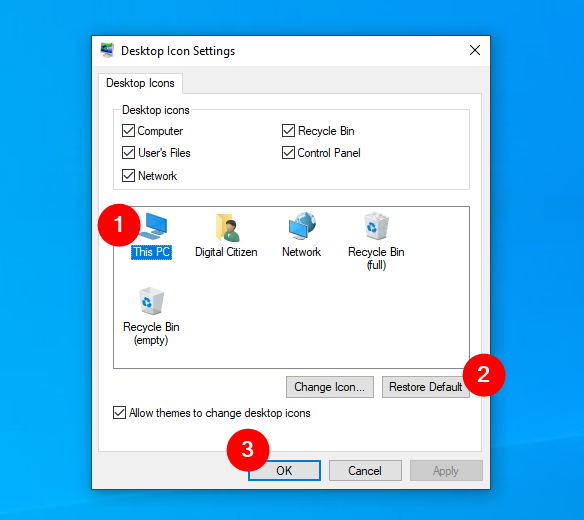Click the "Recycle Bin (full)" label text

(376, 259)
